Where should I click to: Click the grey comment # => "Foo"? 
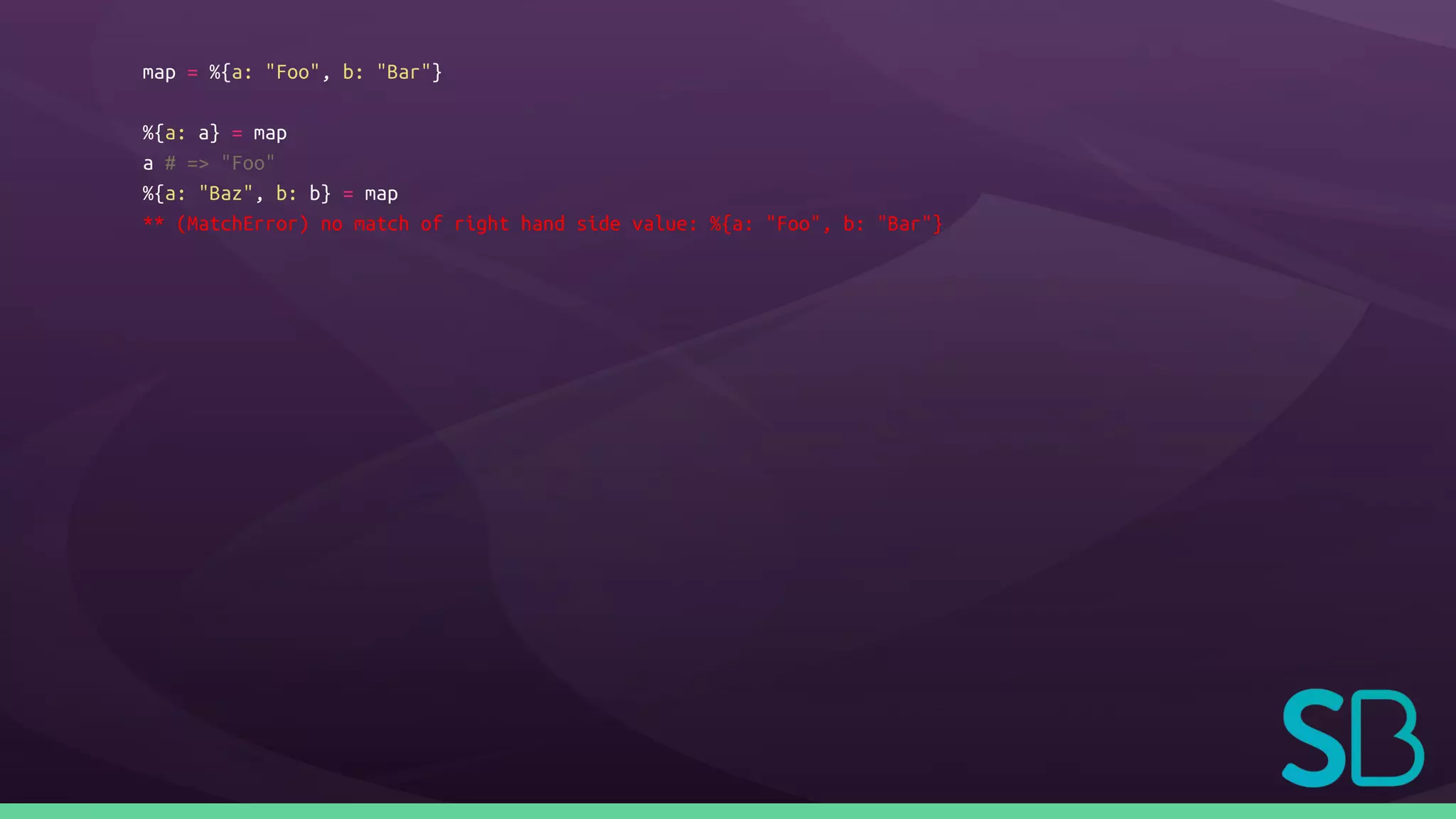coord(220,164)
